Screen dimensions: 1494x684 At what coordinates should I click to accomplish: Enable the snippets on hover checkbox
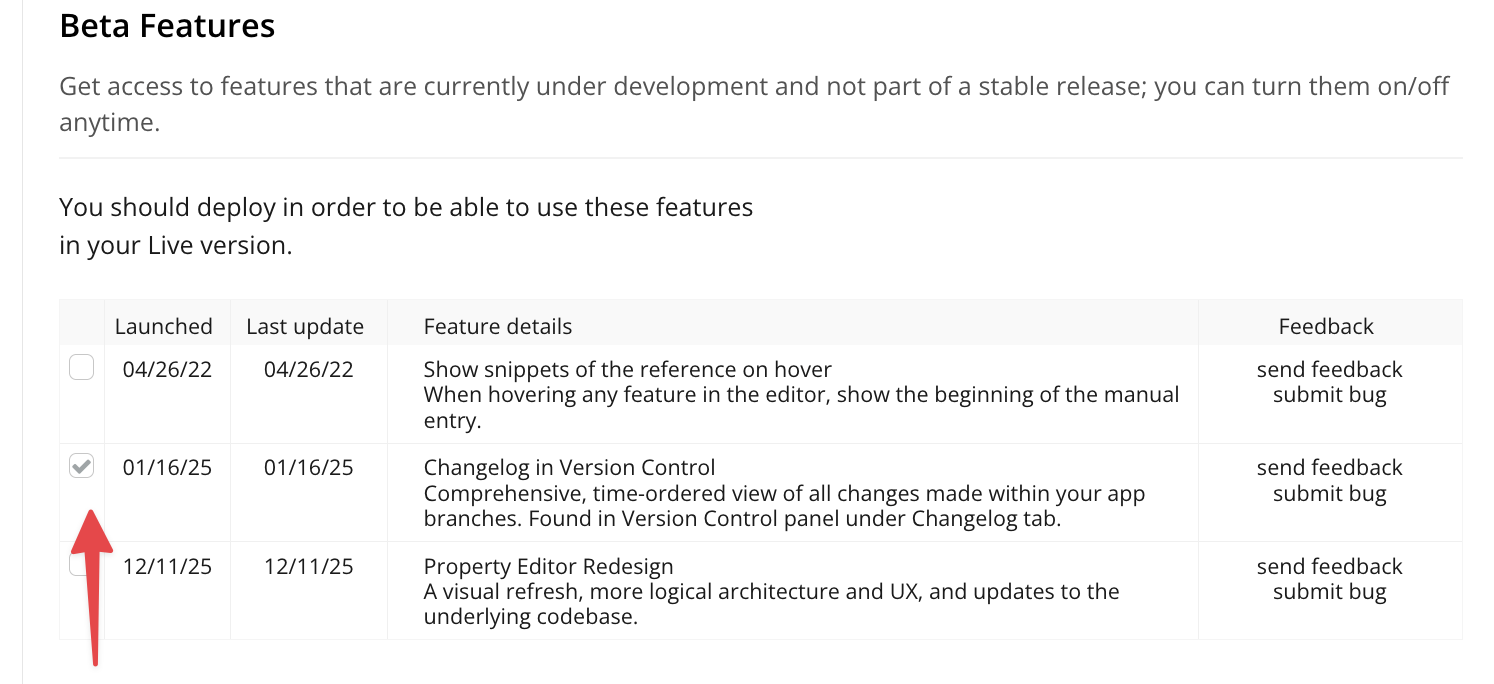coord(81,369)
